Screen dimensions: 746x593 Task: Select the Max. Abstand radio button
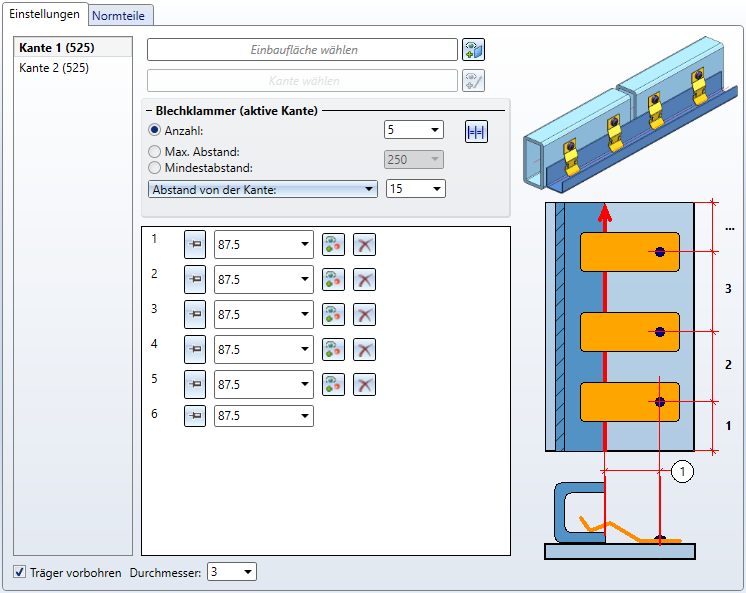coord(154,152)
